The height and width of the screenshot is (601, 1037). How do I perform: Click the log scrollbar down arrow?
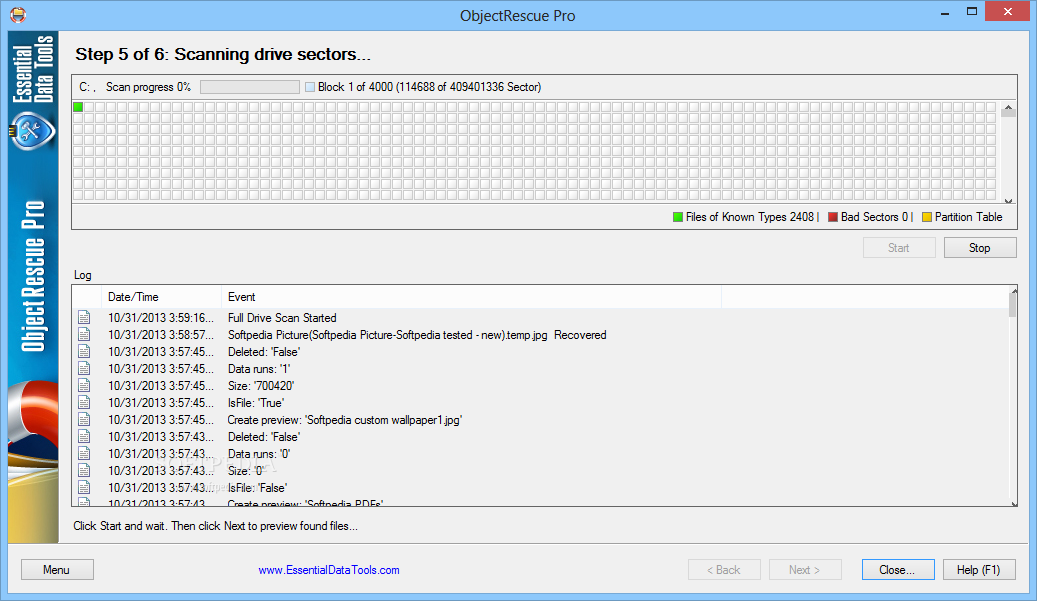pyautogui.click(x=1013, y=504)
